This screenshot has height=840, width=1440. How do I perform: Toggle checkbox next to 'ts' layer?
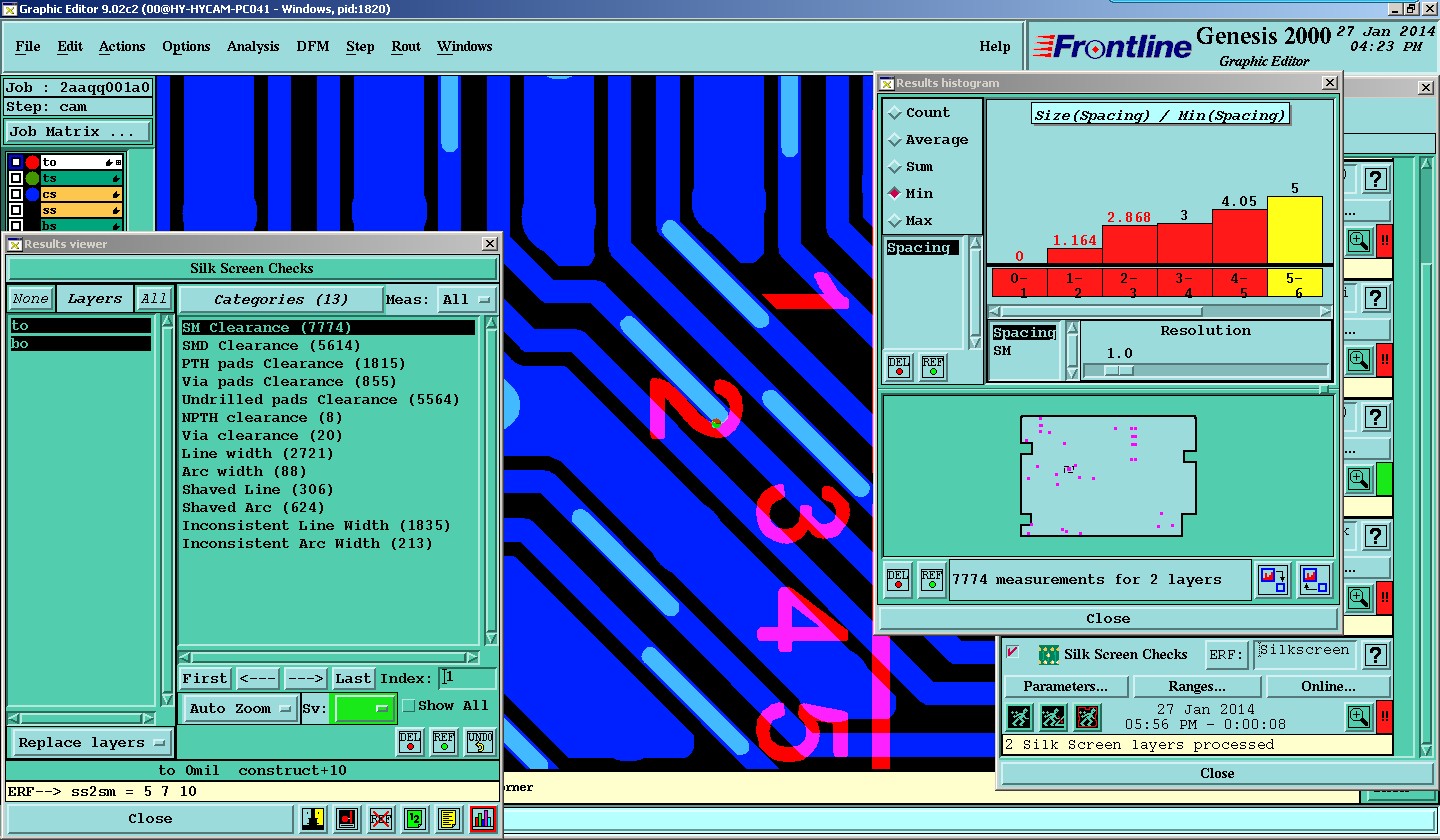[15, 178]
